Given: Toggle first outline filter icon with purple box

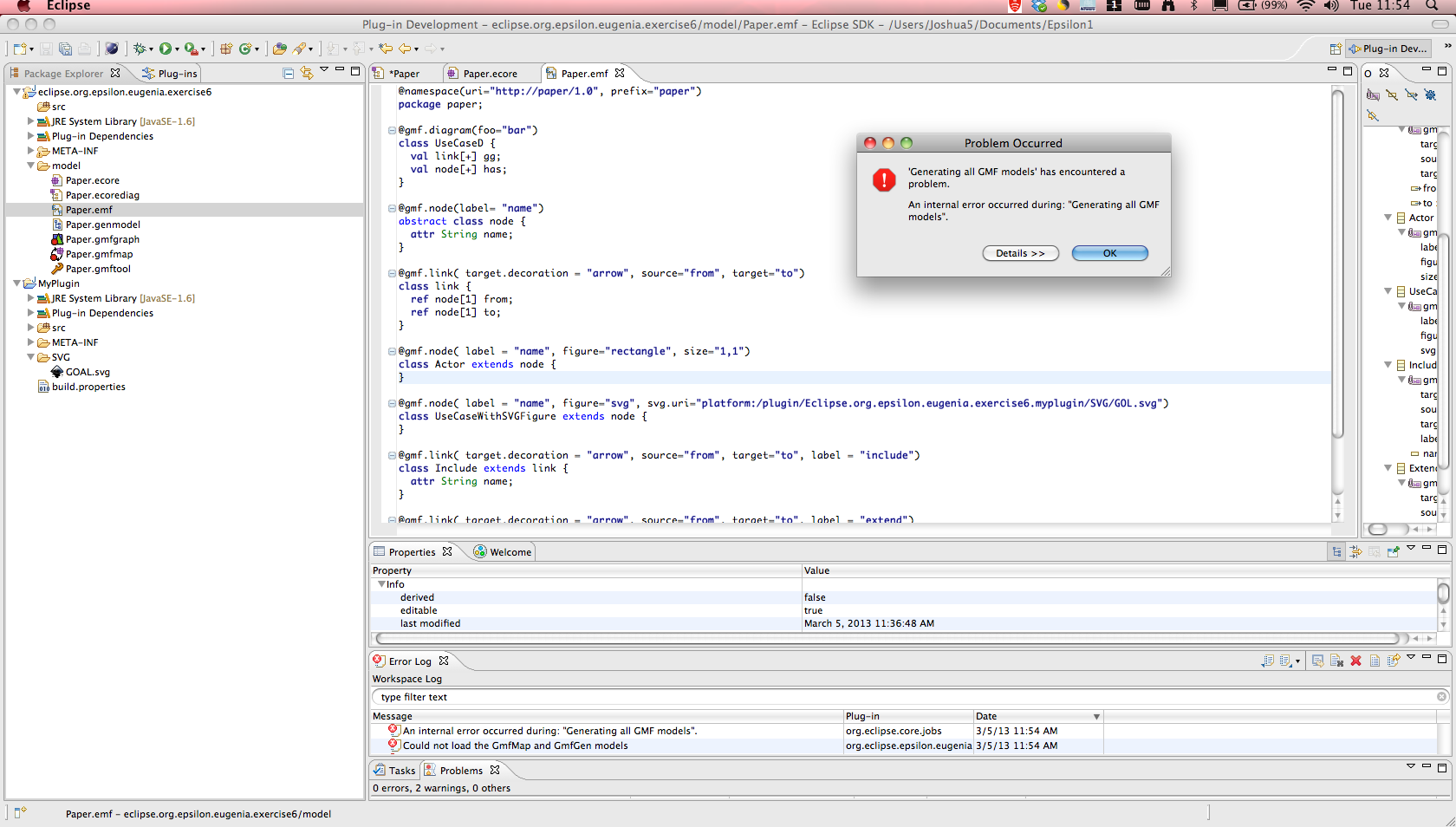Looking at the screenshot, I should tap(1373, 95).
